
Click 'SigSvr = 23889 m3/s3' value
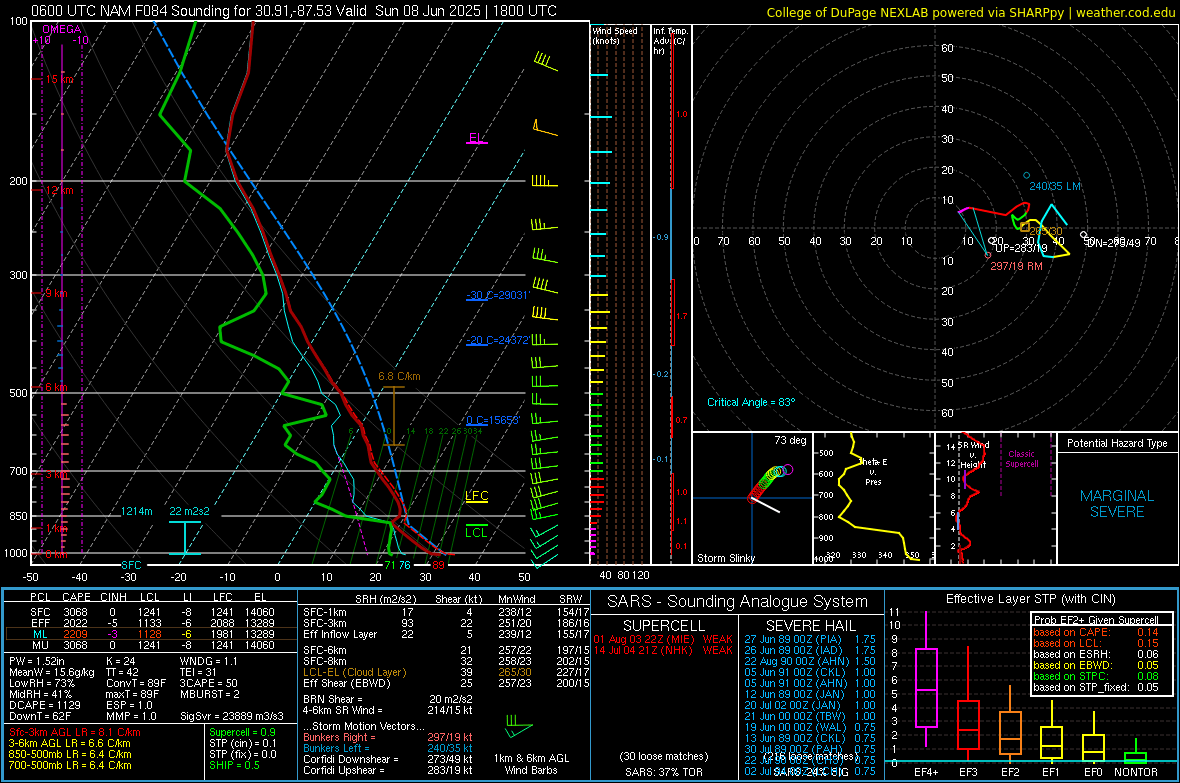[x=232, y=716]
